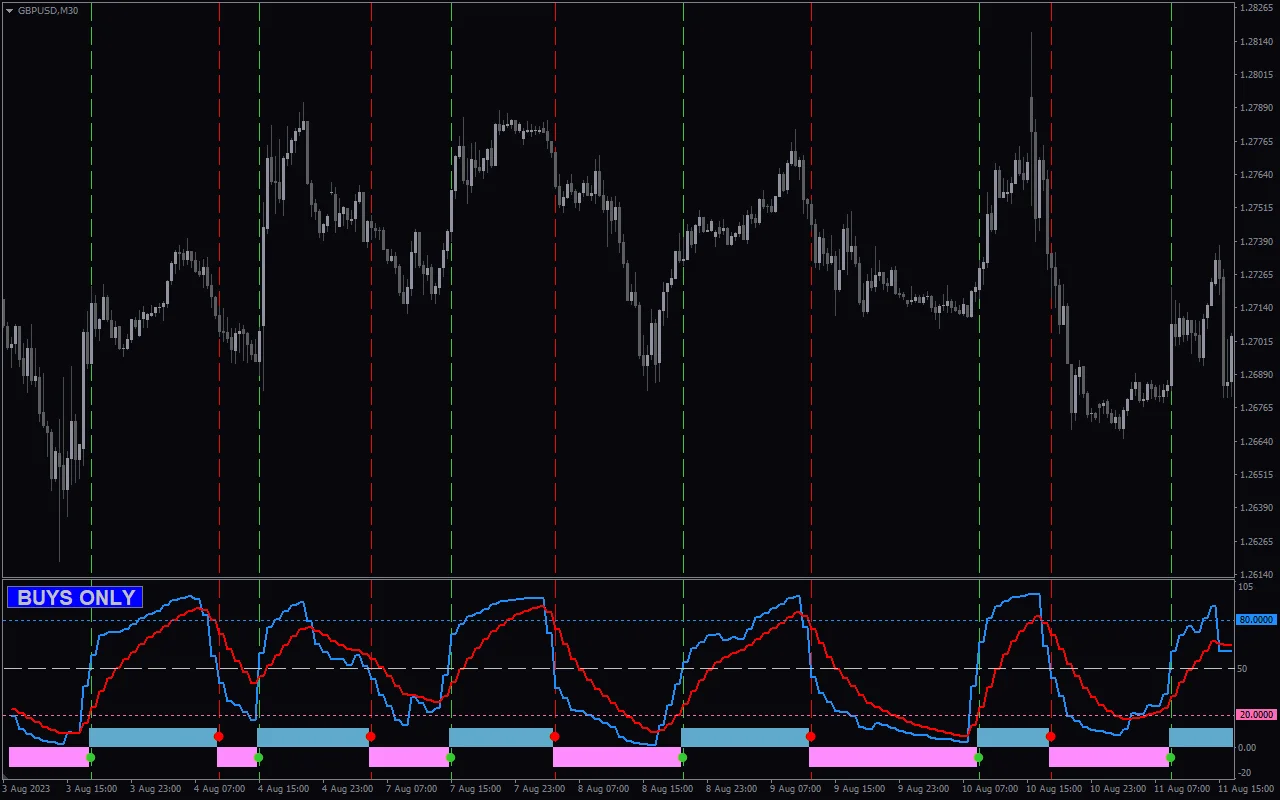Image resolution: width=1280 pixels, height=800 pixels.
Task: Click the red dot near 8 Aug
Action: click(x=555, y=737)
